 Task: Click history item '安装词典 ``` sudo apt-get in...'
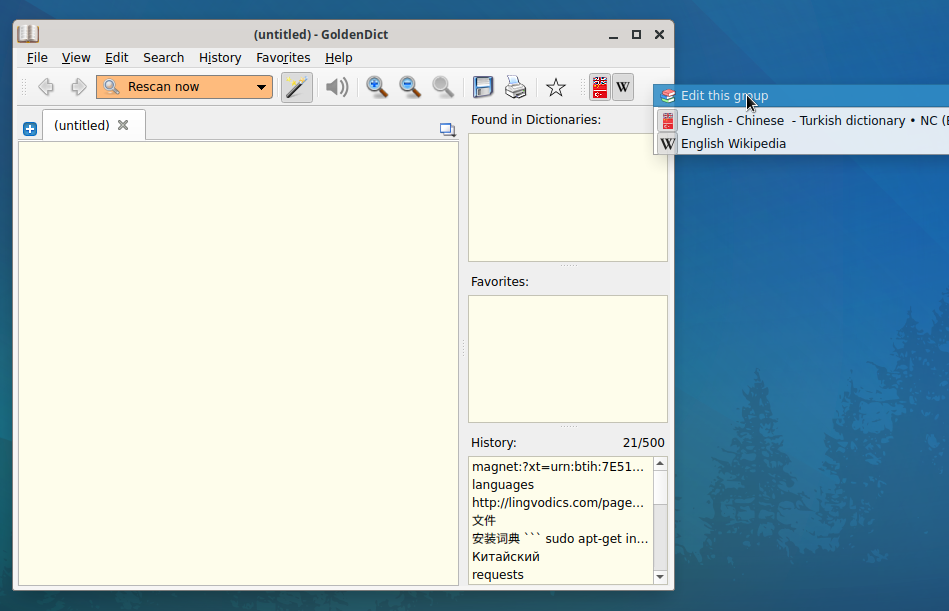(560, 538)
